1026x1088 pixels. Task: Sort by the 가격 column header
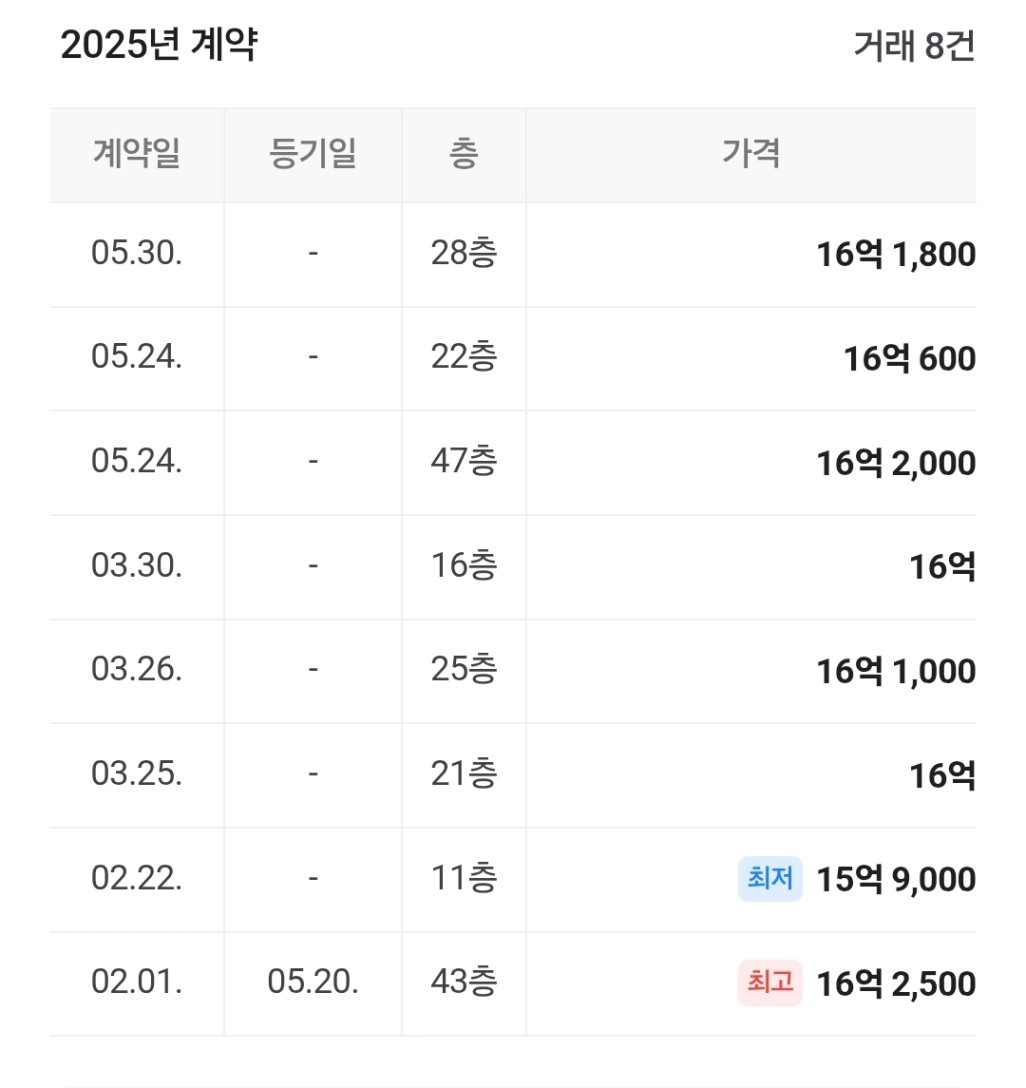[x=751, y=153]
